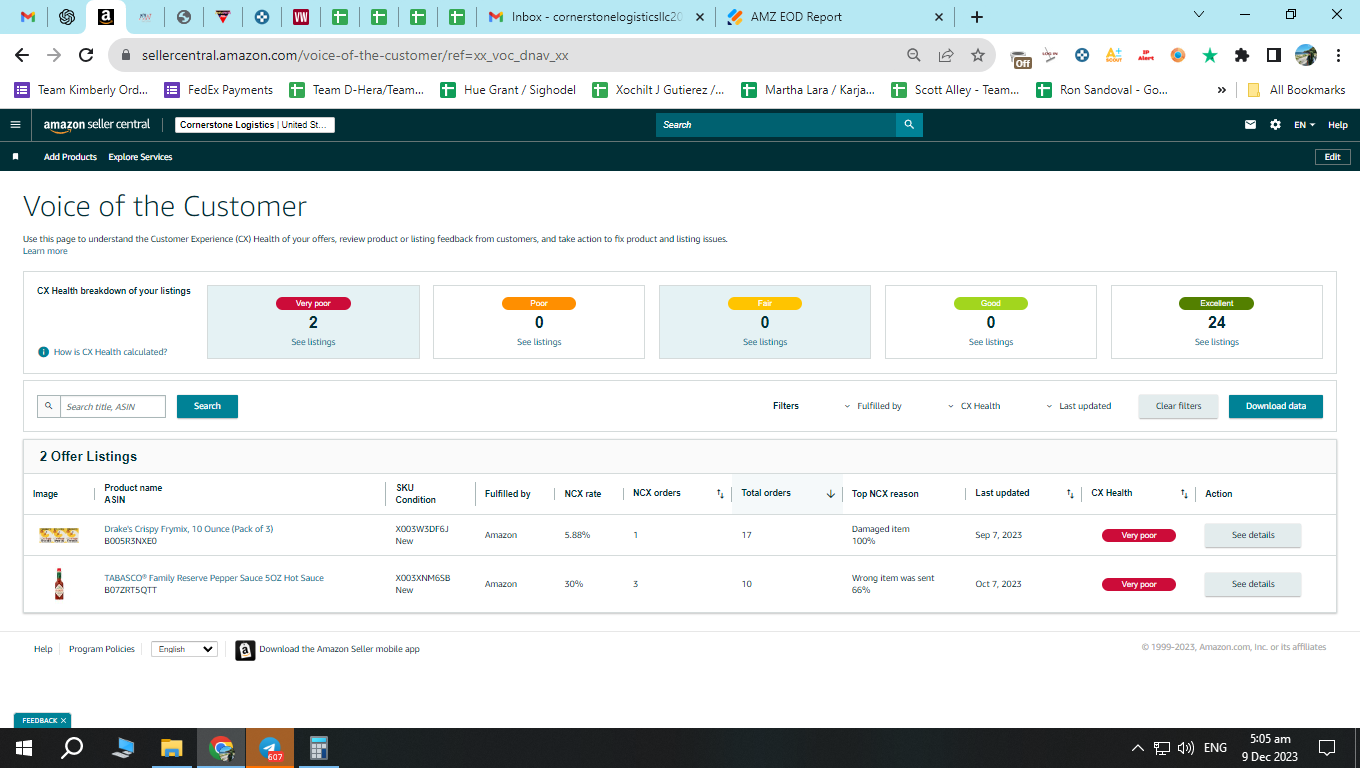Open Windows Start menu
This screenshot has height=768, width=1360.
tap(24, 748)
